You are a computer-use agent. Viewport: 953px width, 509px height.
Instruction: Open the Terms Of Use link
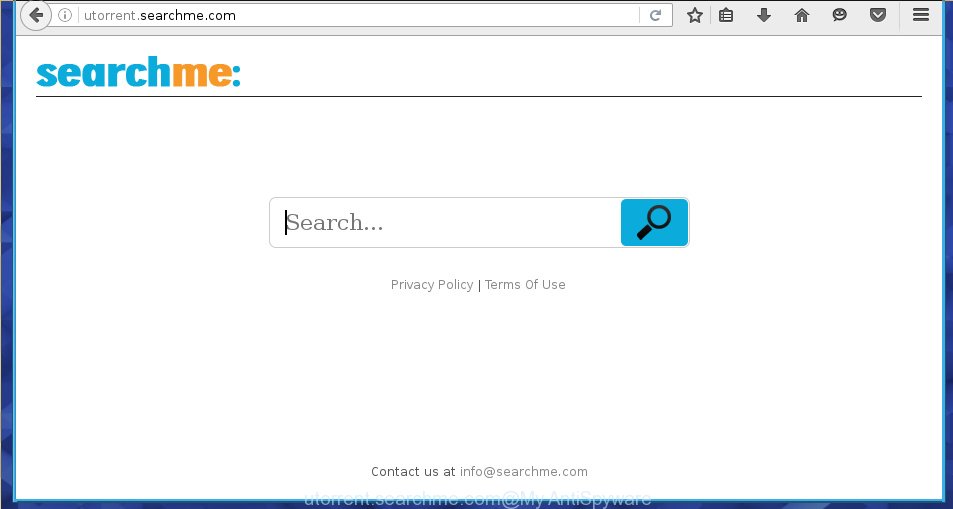coord(525,285)
